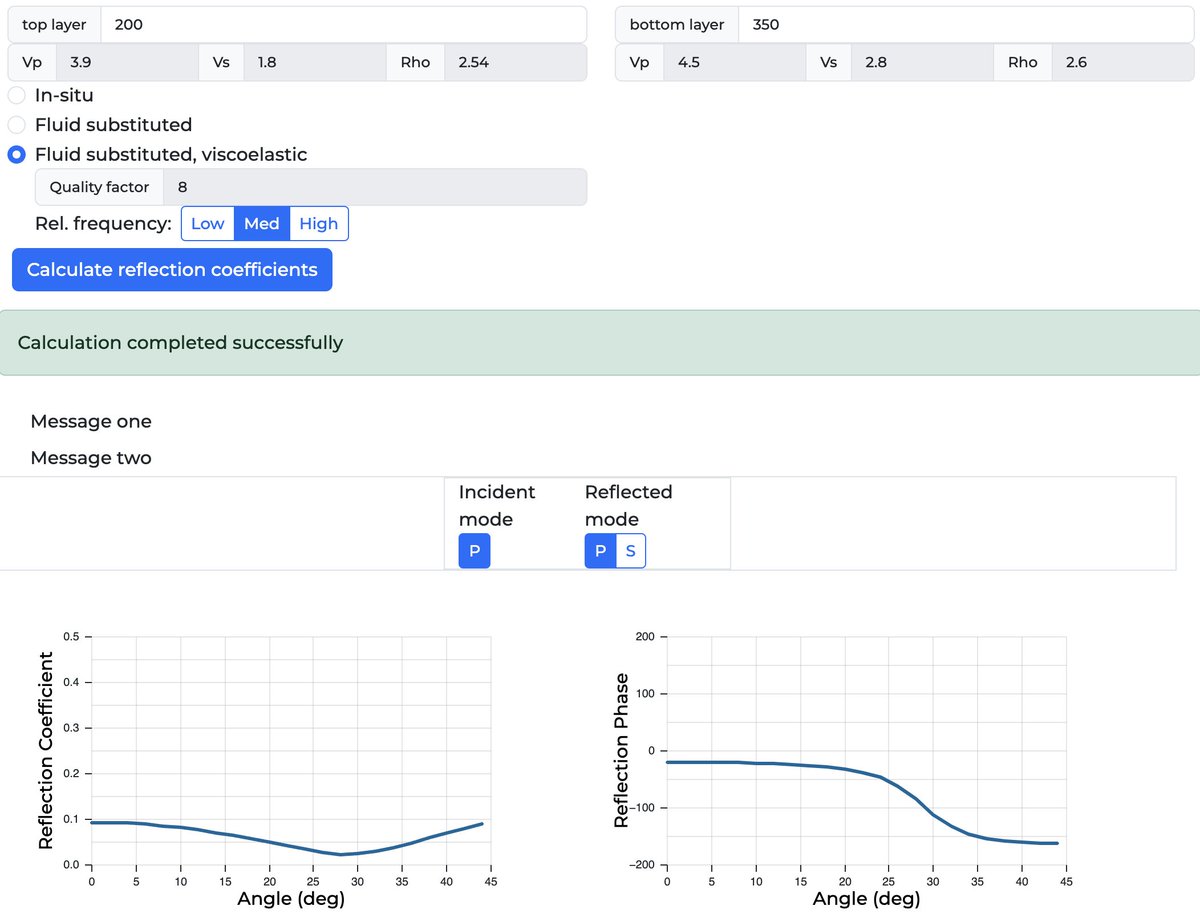Change the top layer Vp value
Screen dimensions: 1200x918
[x=130, y=62]
